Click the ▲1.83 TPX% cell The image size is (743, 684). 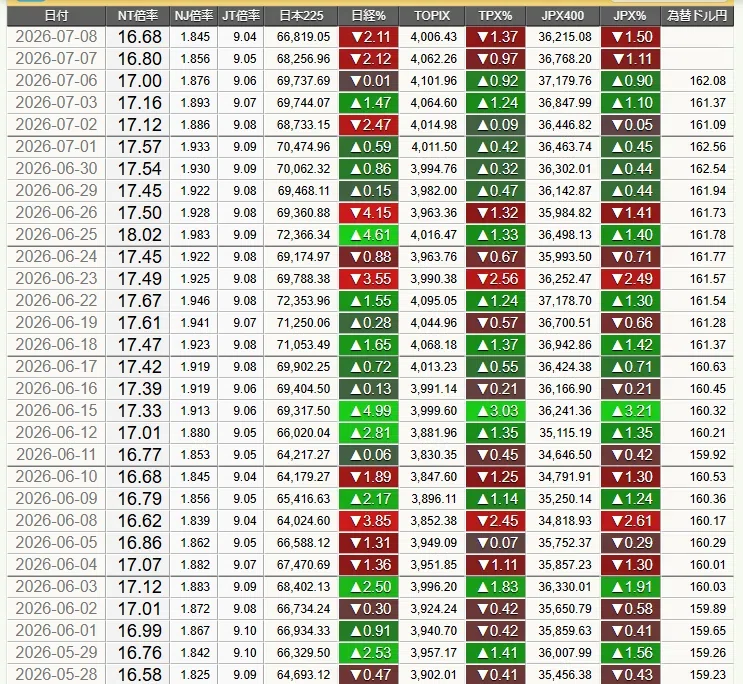point(496,586)
